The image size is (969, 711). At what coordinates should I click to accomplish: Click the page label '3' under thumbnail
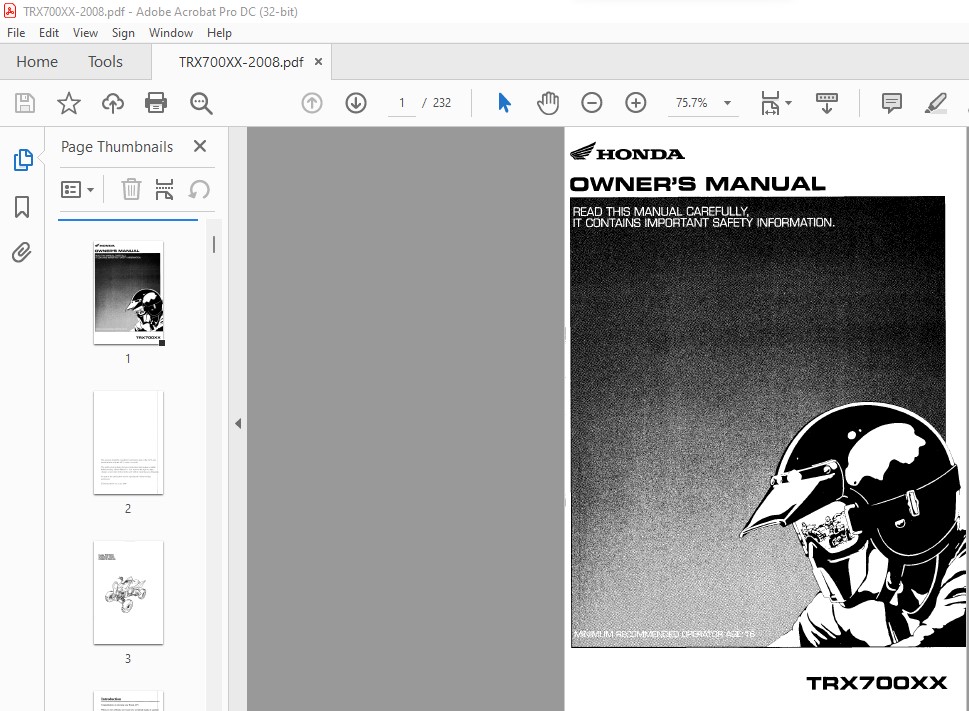click(x=128, y=658)
